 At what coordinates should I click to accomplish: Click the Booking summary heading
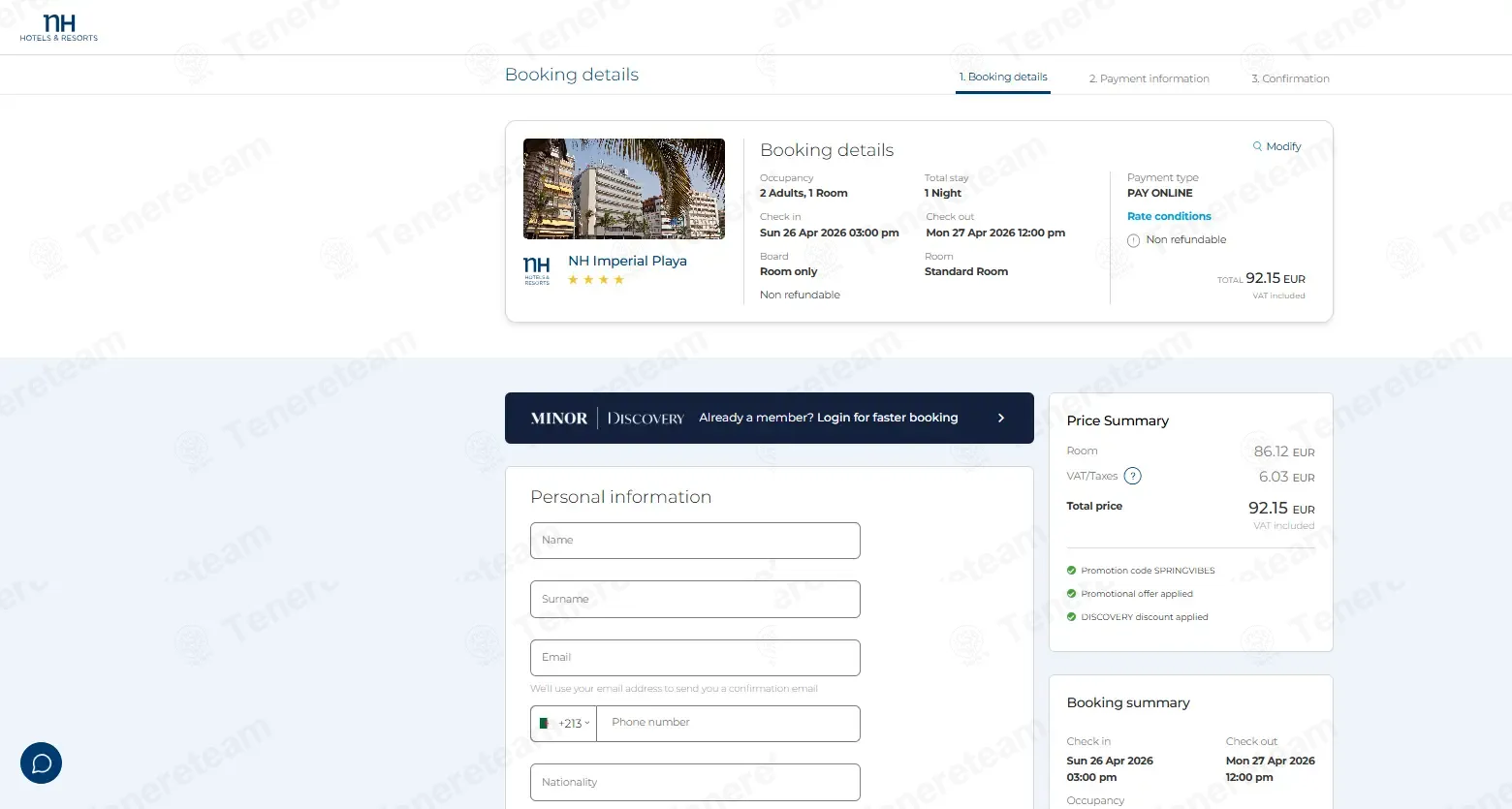coord(1128,703)
